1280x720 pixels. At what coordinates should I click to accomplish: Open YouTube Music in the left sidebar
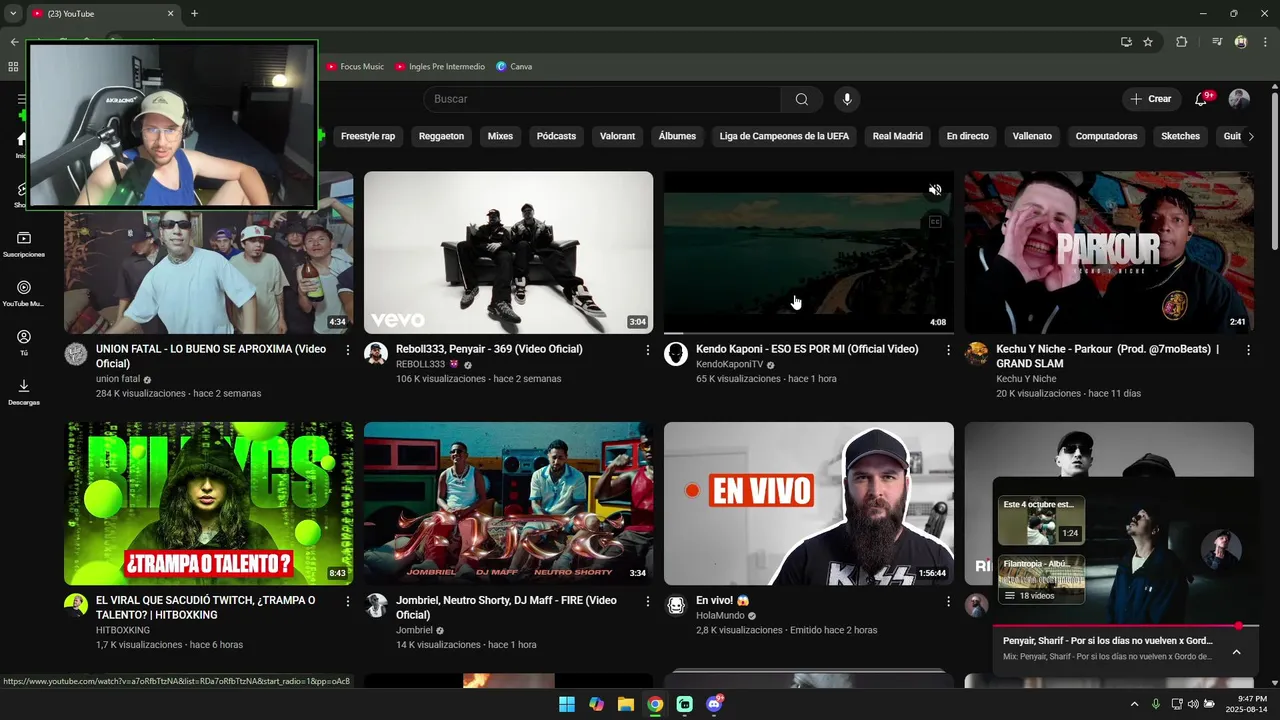pos(24,293)
